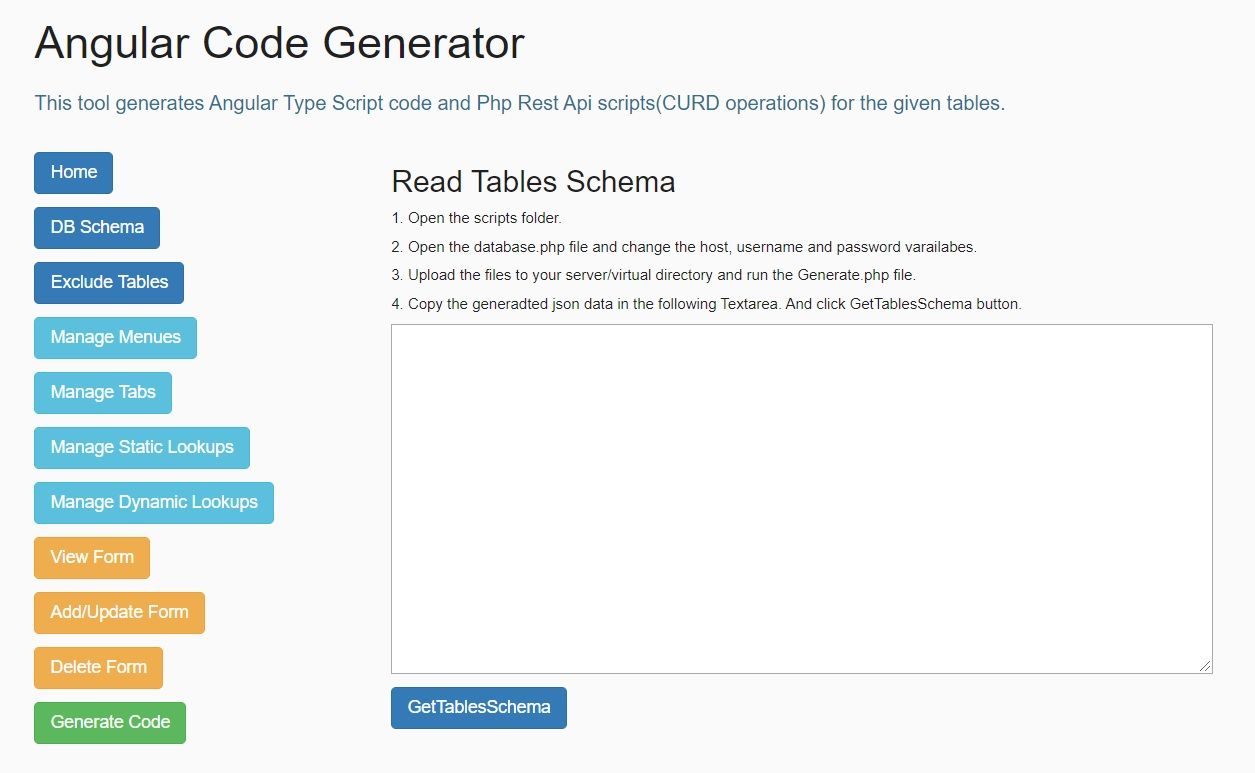Focus the JSON data textarea
This screenshot has width=1255, height=773.
800,498
